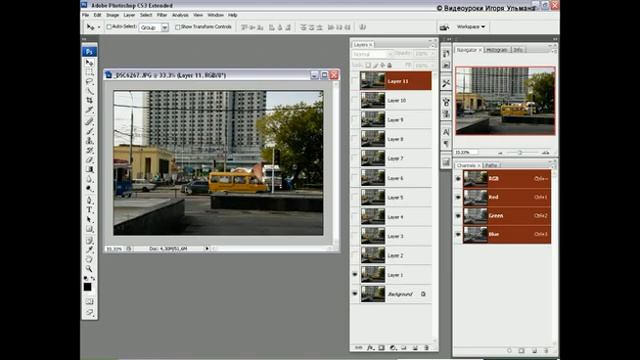This screenshot has width=640, height=360.
Task: Click the Create new layer icon
Action: pyautogui.click(x=415, y=348)
